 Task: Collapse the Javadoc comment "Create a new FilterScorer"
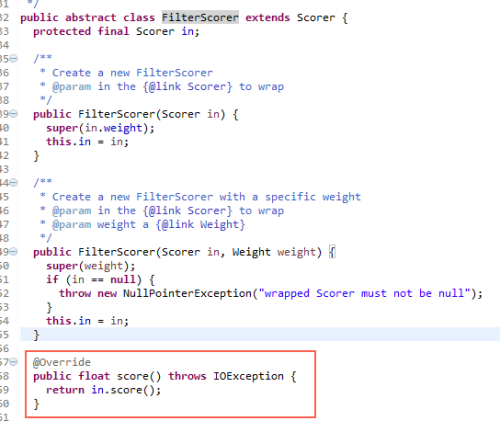(x=13, y=59)
